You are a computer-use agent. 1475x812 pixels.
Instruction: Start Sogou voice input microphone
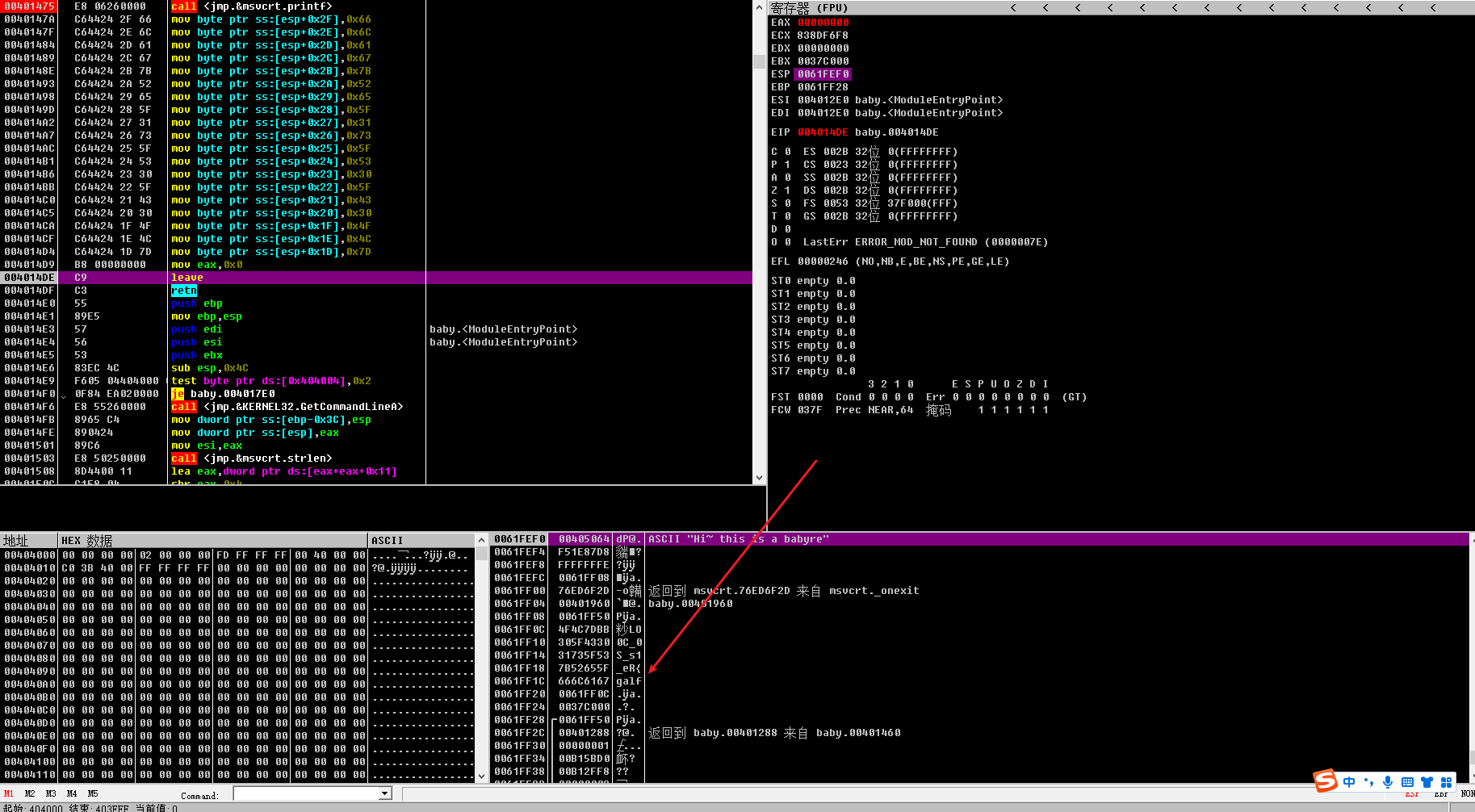coord(1388,781)
